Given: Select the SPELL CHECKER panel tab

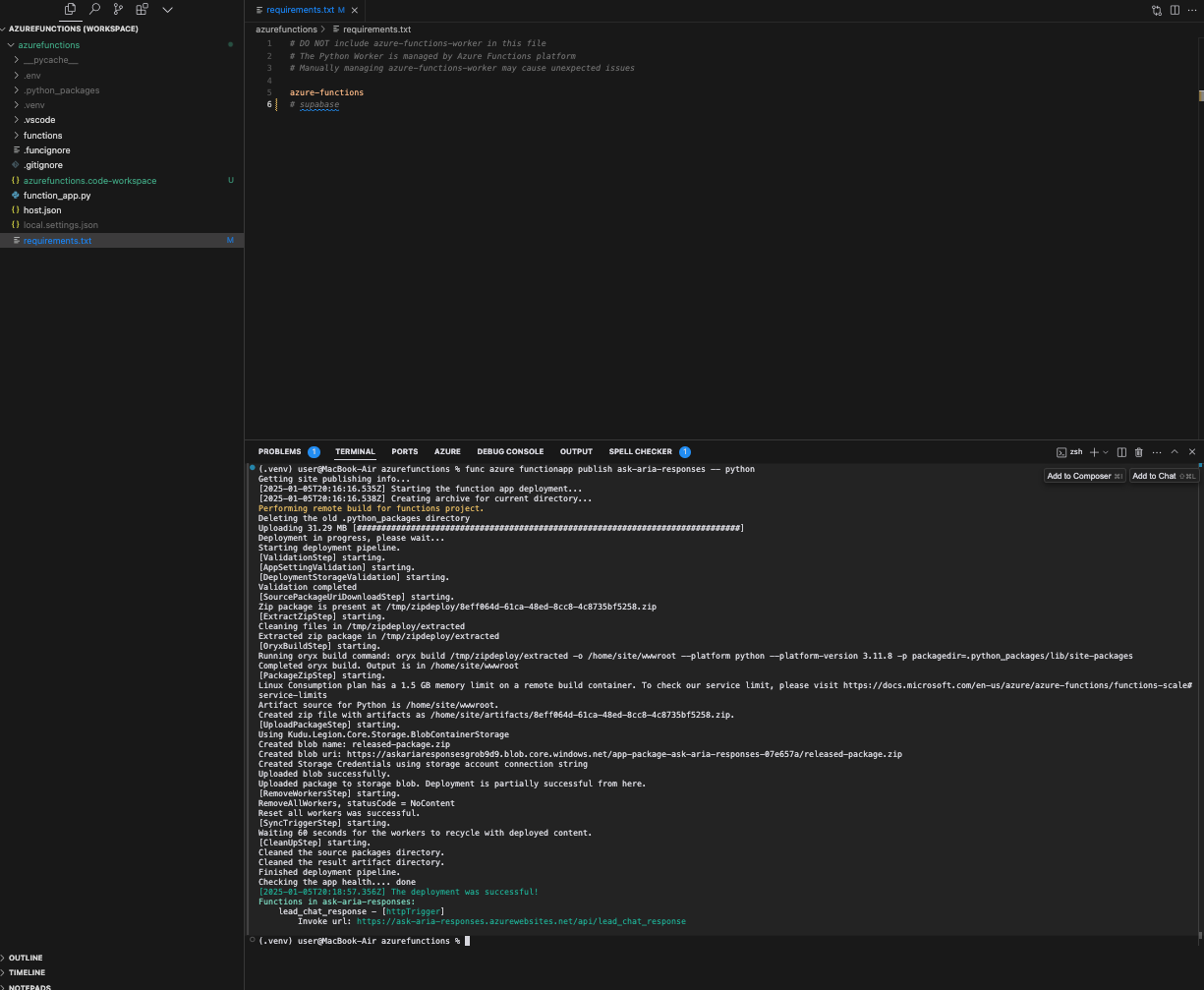Looking at the screenshot, I should coord(640,451).
